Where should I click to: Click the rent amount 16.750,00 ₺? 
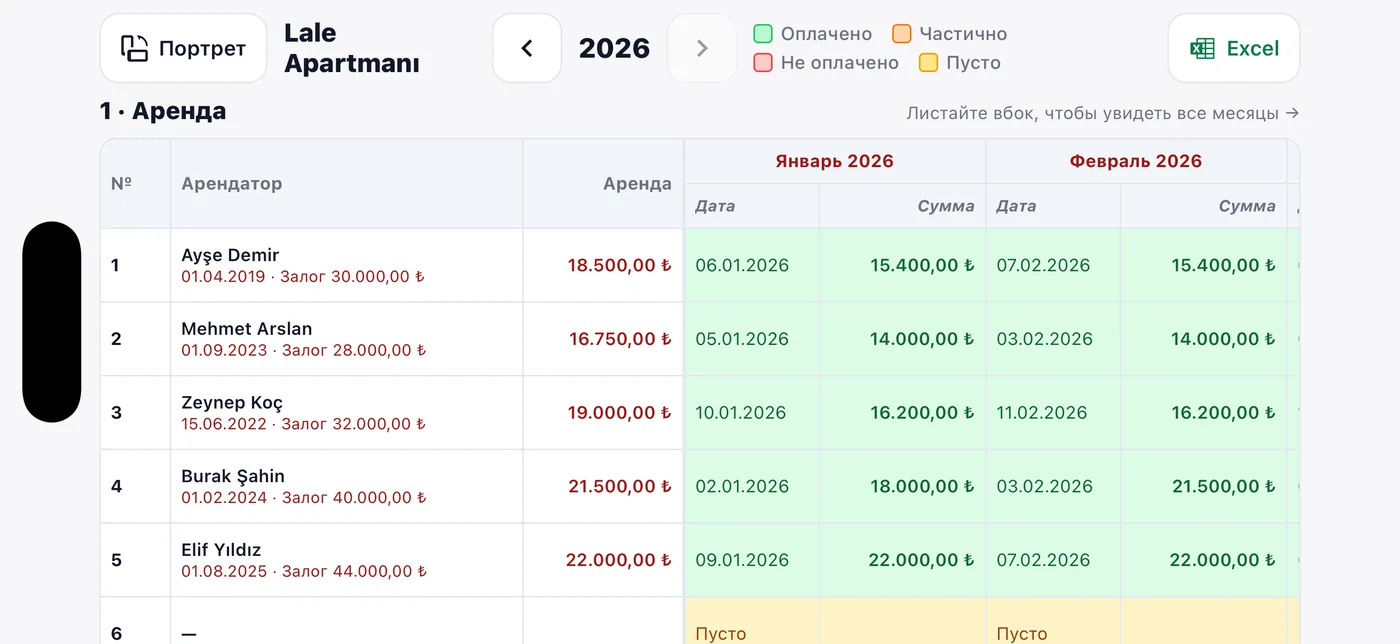[620, 339]
